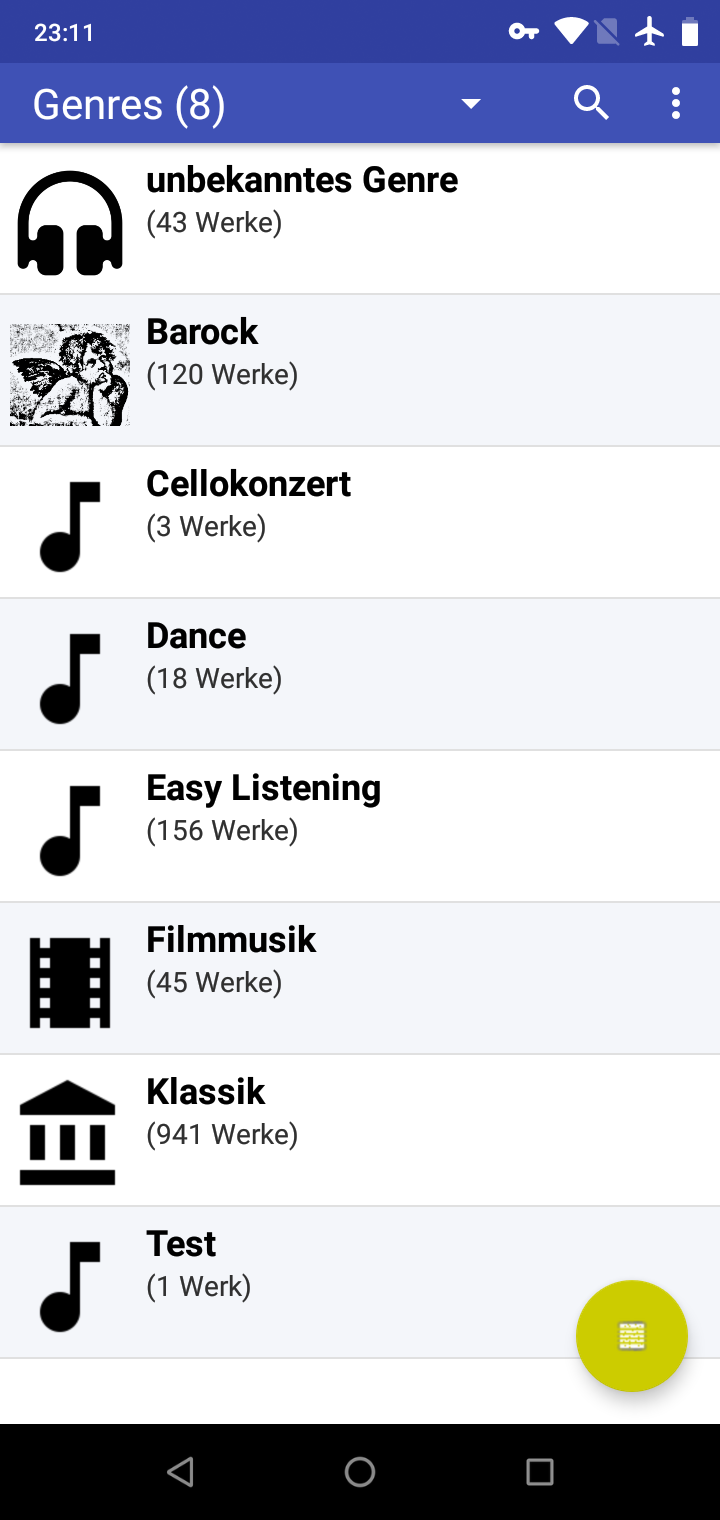Tap the Genres (8) title
The height and width of the screenshot is (1520, 720).
(x=129, y=104)
